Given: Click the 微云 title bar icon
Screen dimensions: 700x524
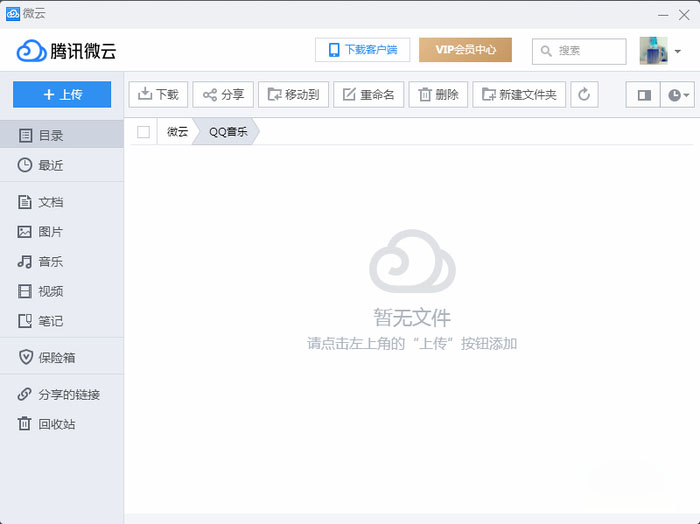Looking at the screenshot, I should 12,14.
